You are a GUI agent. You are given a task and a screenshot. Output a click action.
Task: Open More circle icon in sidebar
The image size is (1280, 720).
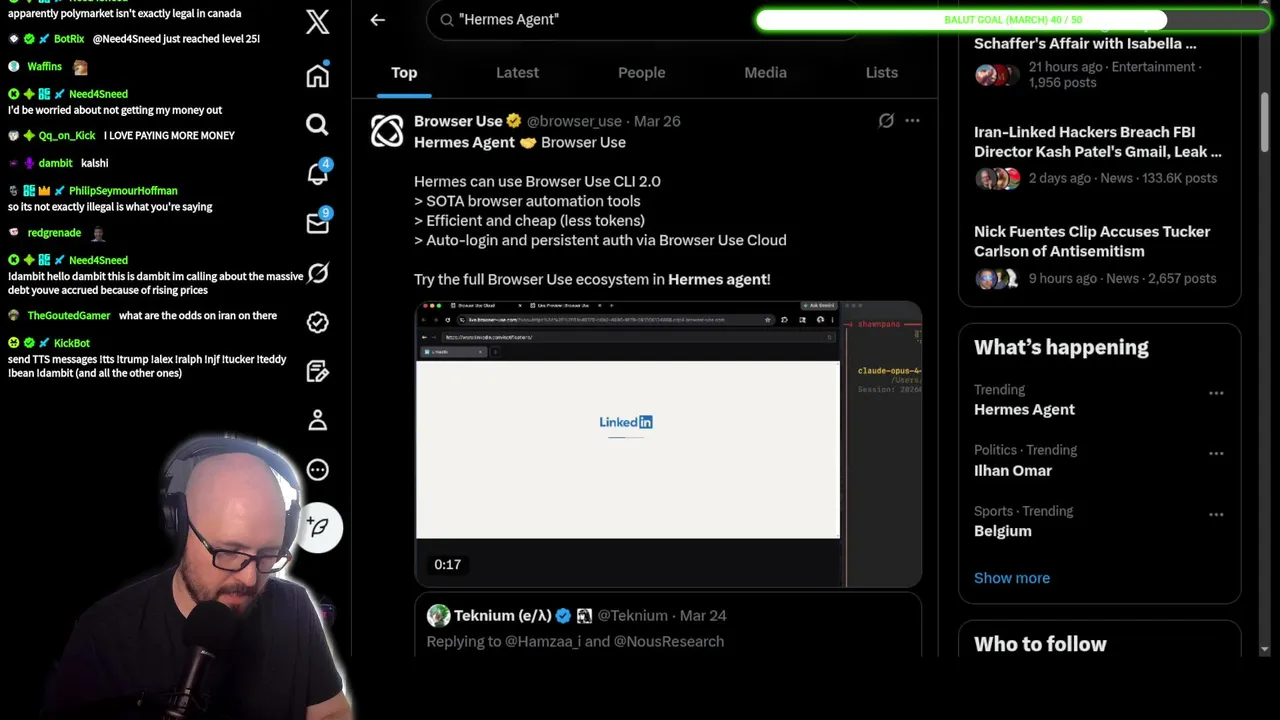point(317,469)
